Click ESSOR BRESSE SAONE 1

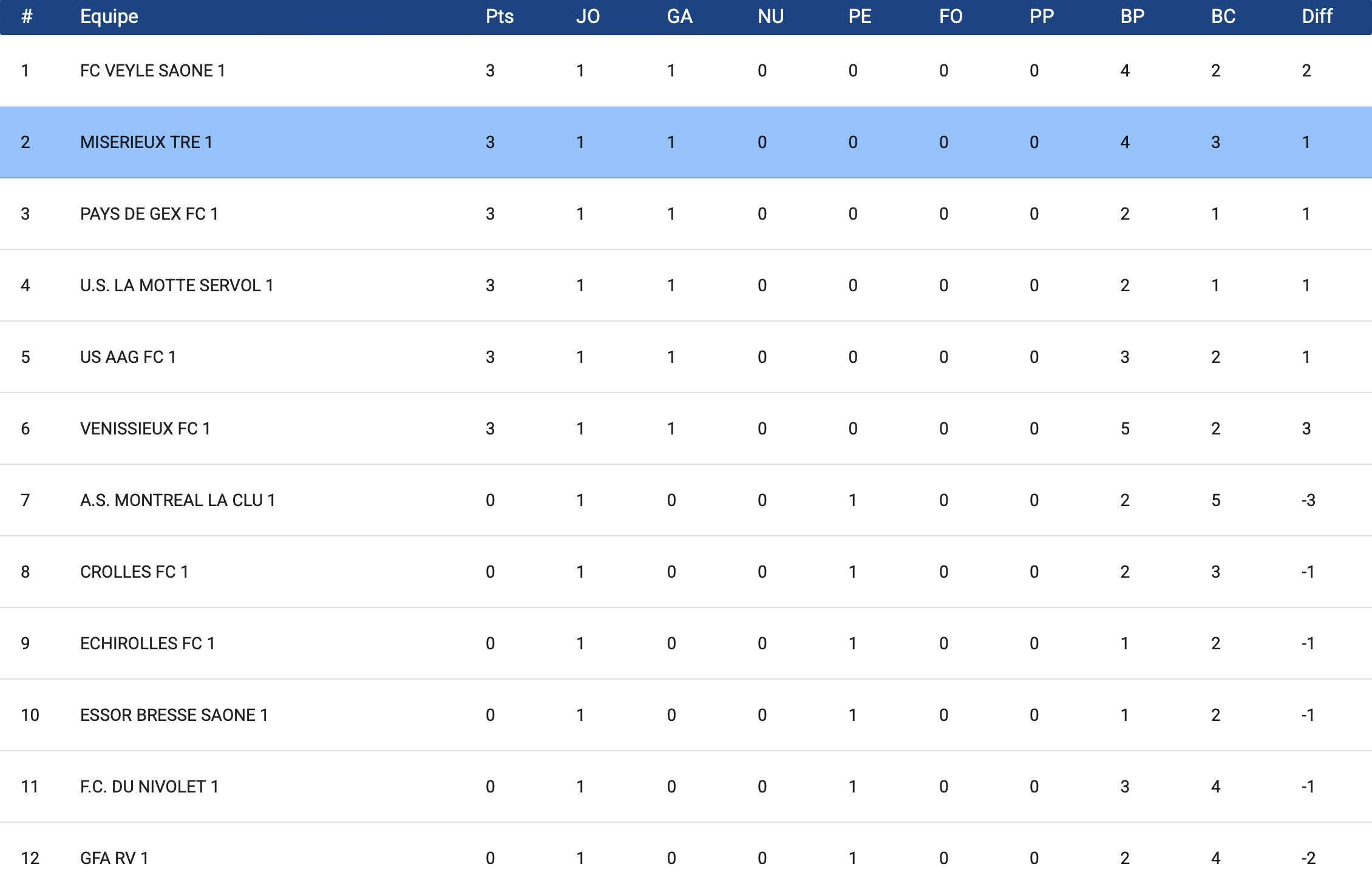click(174, 715)
